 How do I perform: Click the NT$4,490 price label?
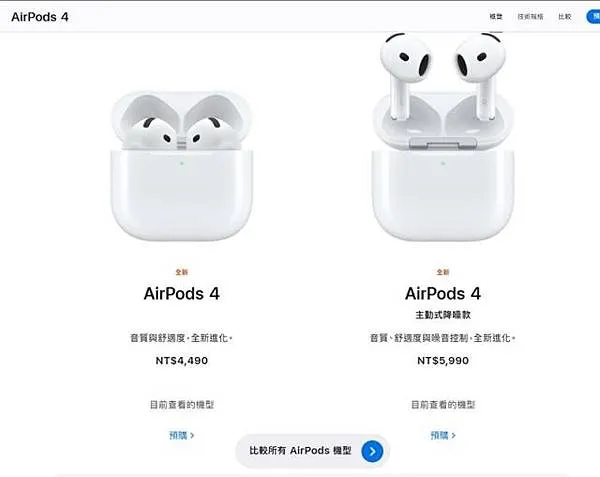coord(182,360)
